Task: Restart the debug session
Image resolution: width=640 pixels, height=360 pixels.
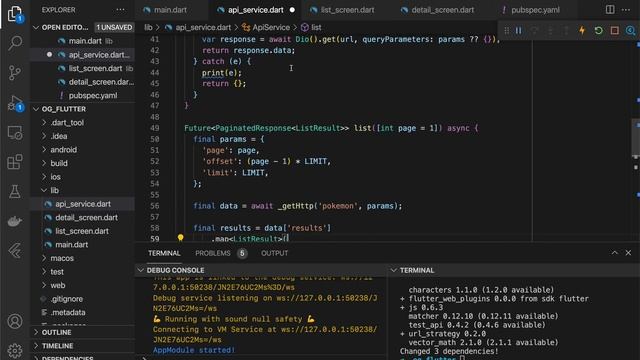Action: point(598,31)
